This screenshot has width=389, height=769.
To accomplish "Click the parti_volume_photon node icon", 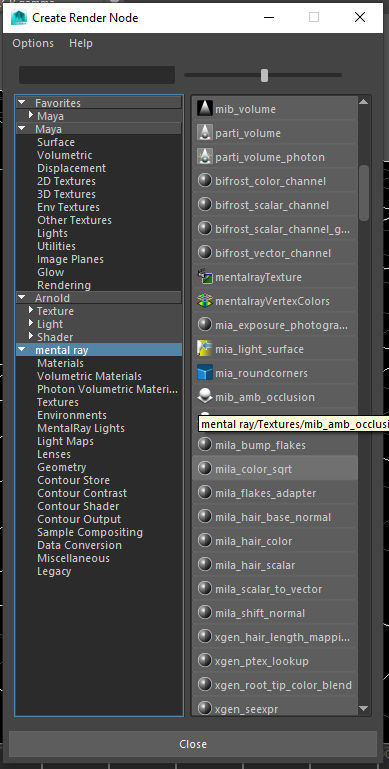I will click(205, 156).
